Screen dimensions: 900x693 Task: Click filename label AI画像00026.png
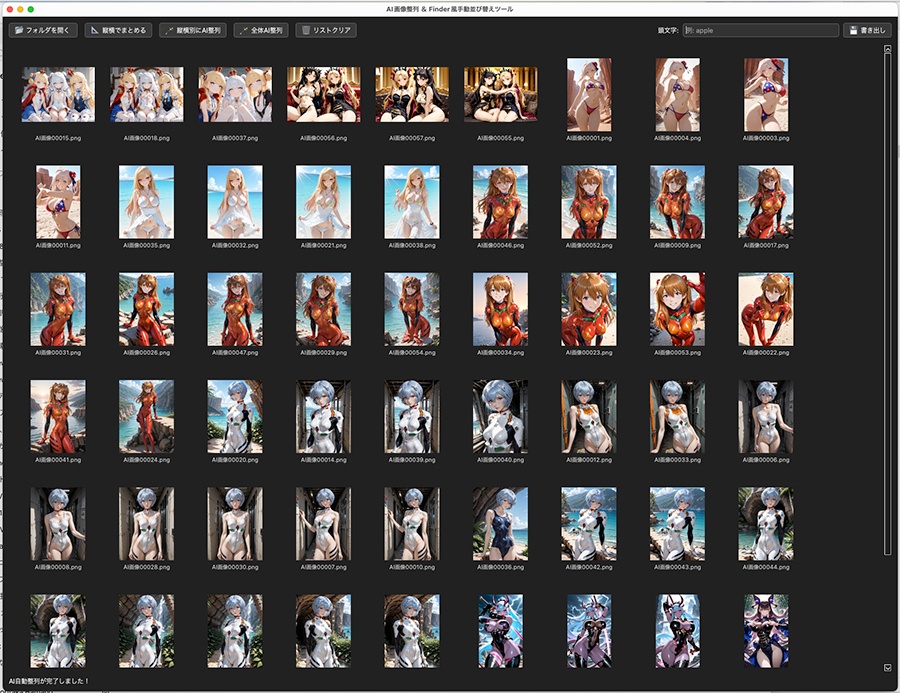tap(146, 353)
